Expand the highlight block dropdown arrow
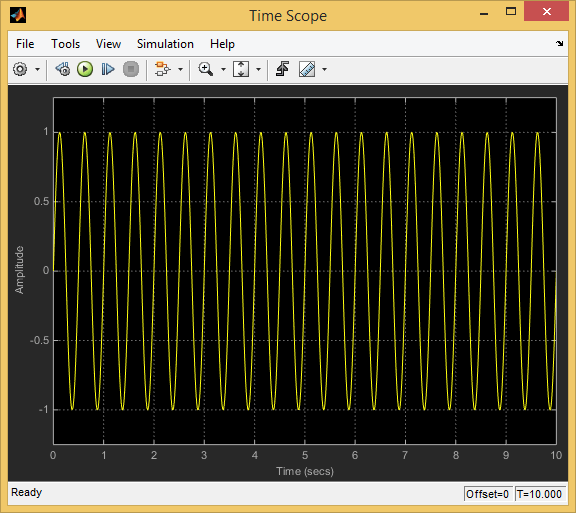576x513 pixels. [x=180, y=69]
